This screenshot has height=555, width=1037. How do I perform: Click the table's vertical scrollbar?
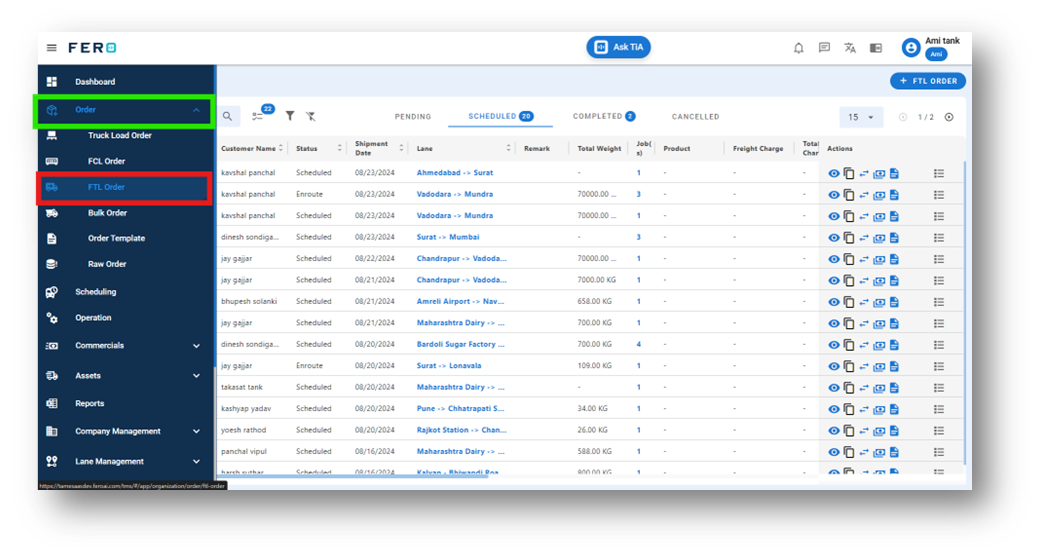point(964,312)
